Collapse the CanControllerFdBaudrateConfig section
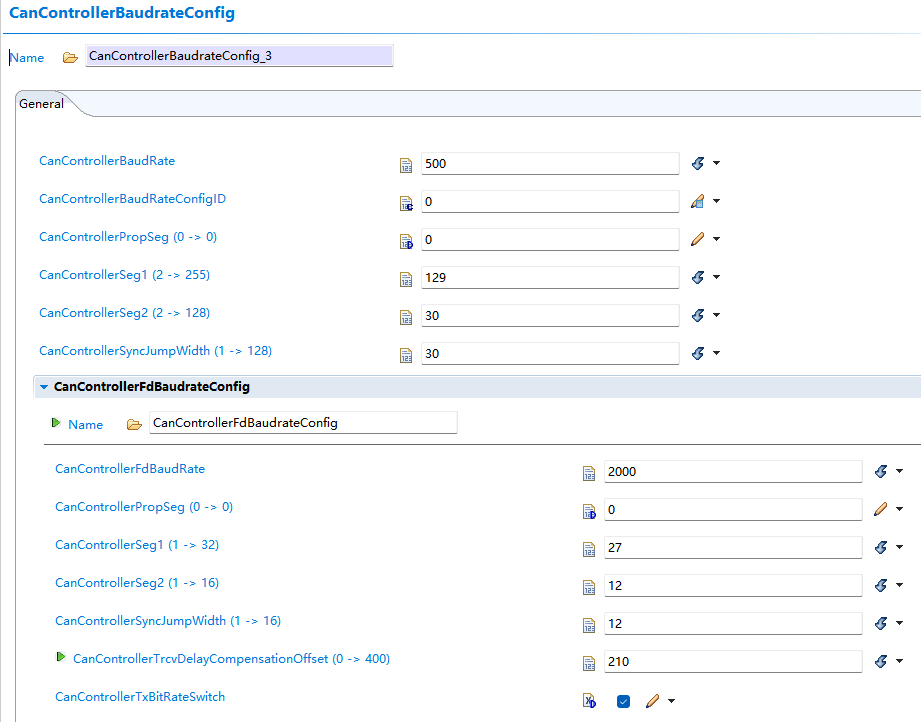921x722 pixels. (44, 387)
